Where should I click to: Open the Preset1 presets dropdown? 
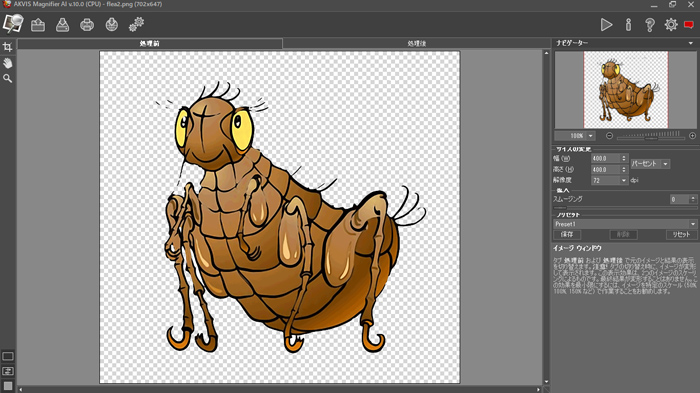625,224
